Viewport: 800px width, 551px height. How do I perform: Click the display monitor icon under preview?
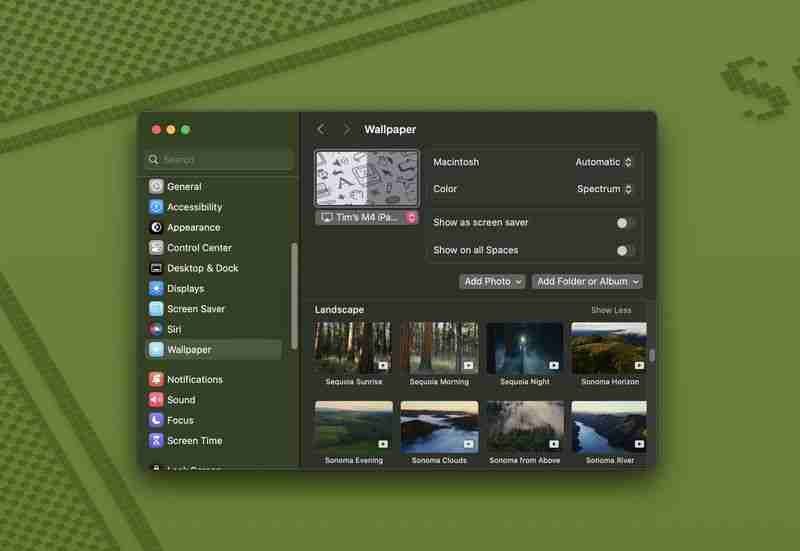[327, 217]
